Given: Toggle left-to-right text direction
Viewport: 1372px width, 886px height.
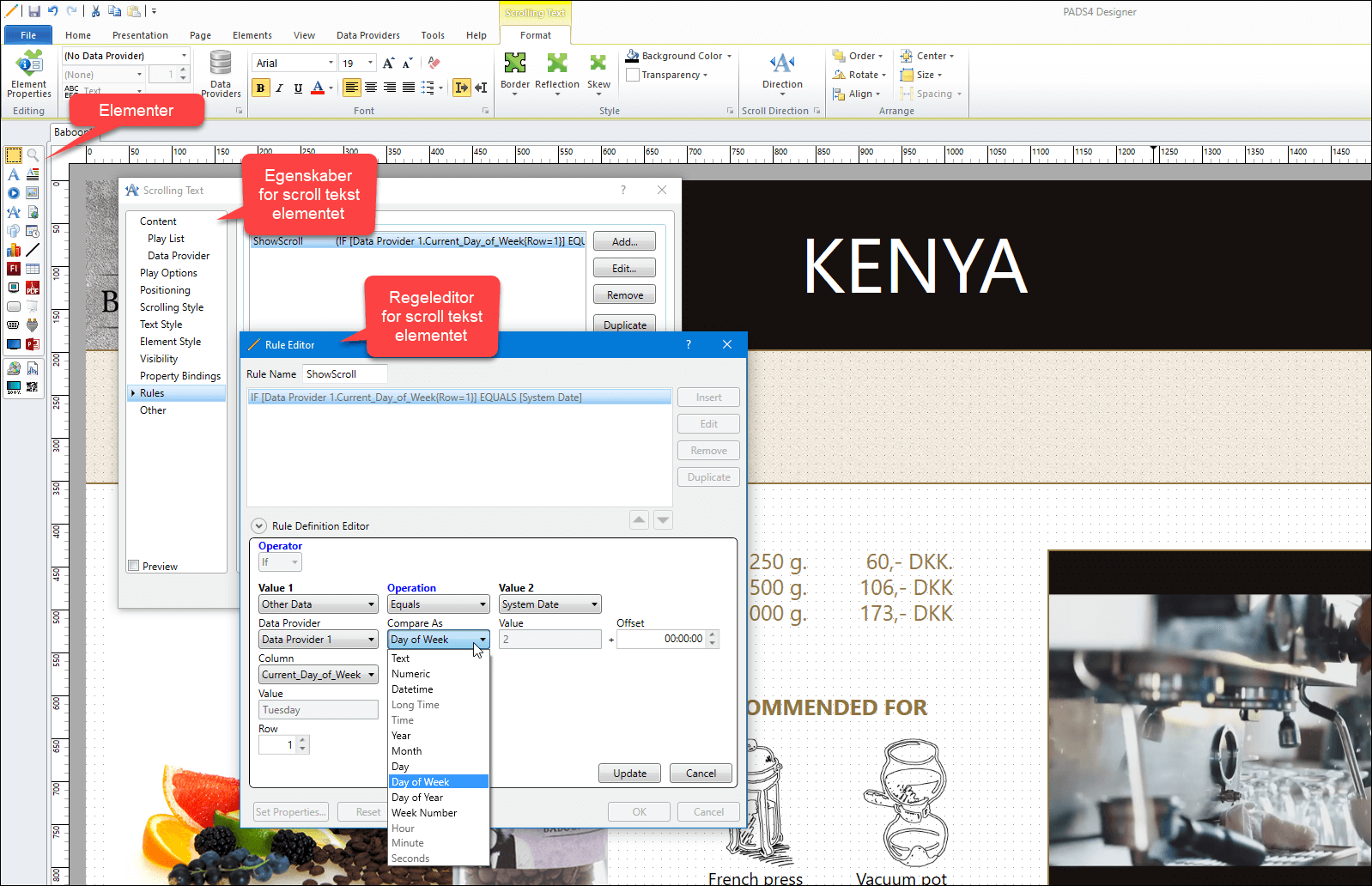Looking at the screenshot, I should (x=462, y=88).
